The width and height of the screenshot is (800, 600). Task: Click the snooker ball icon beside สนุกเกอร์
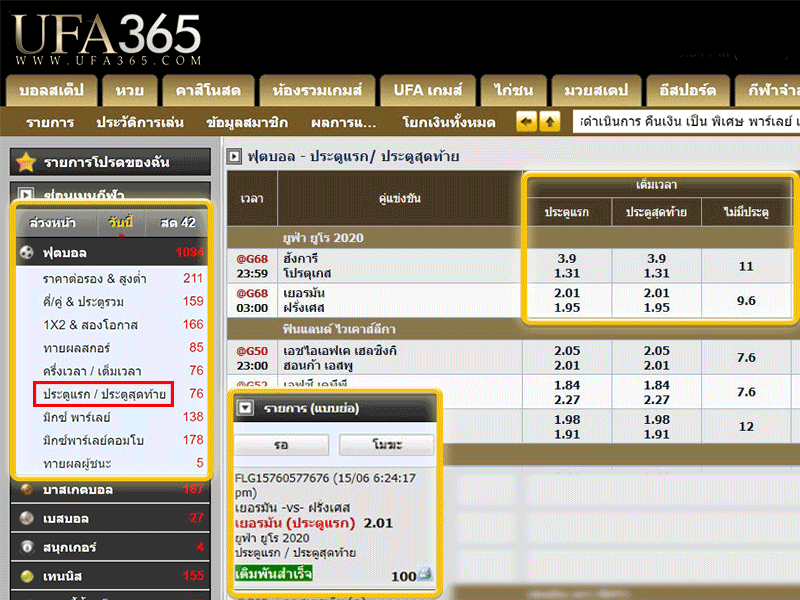coord(27,547)
